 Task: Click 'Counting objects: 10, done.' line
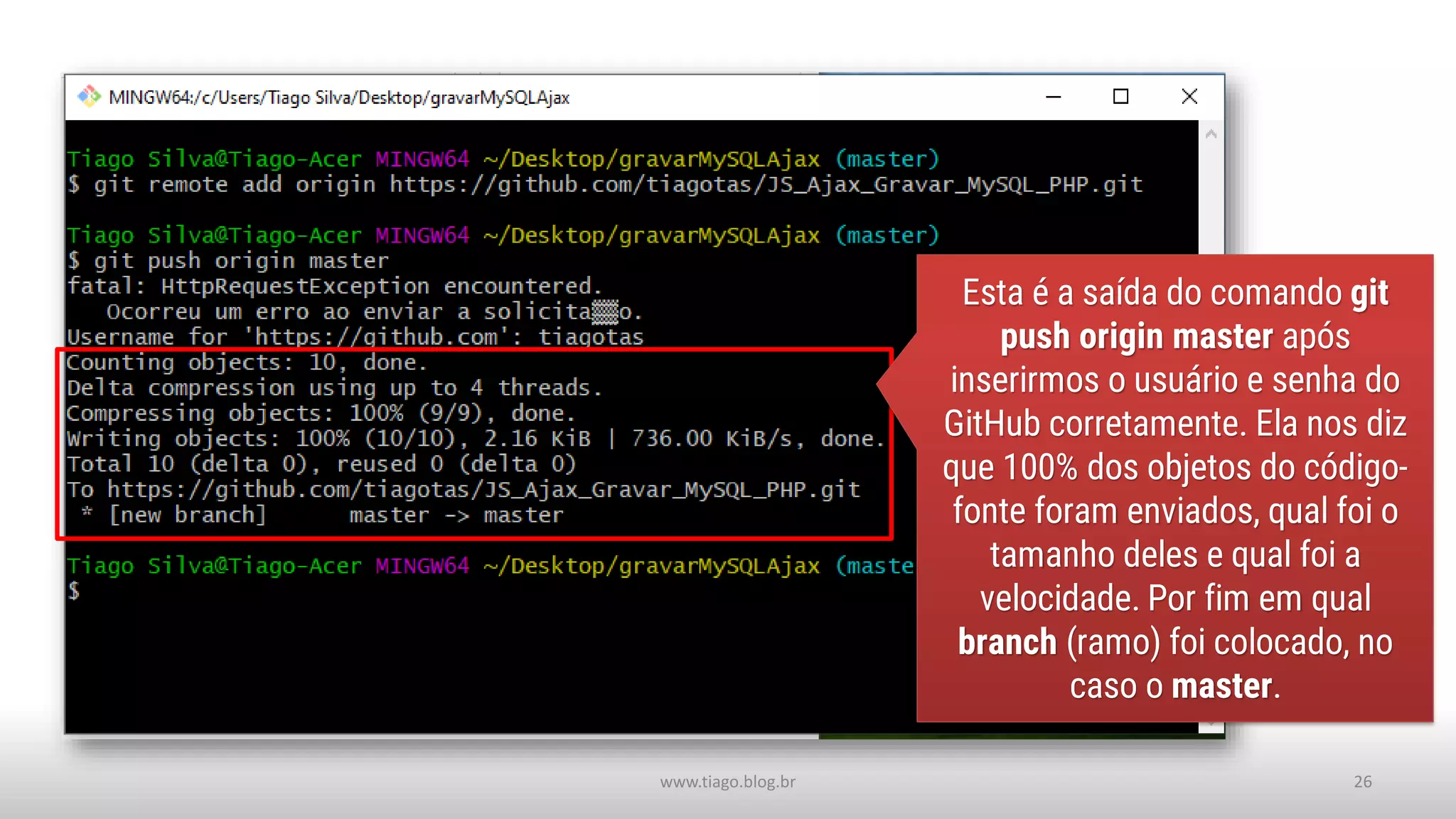247,363
